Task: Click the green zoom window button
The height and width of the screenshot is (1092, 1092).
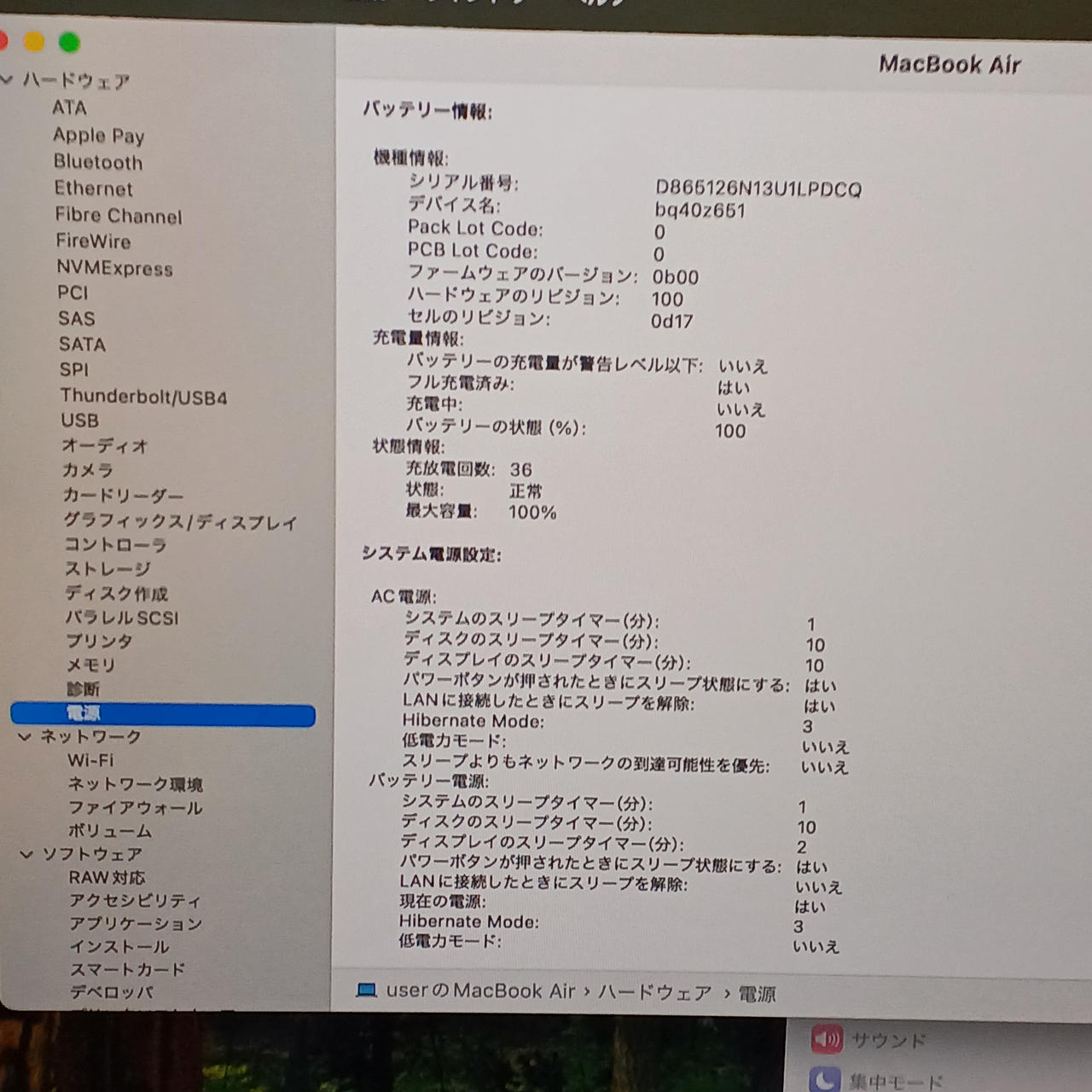Action: coord(70,42)
